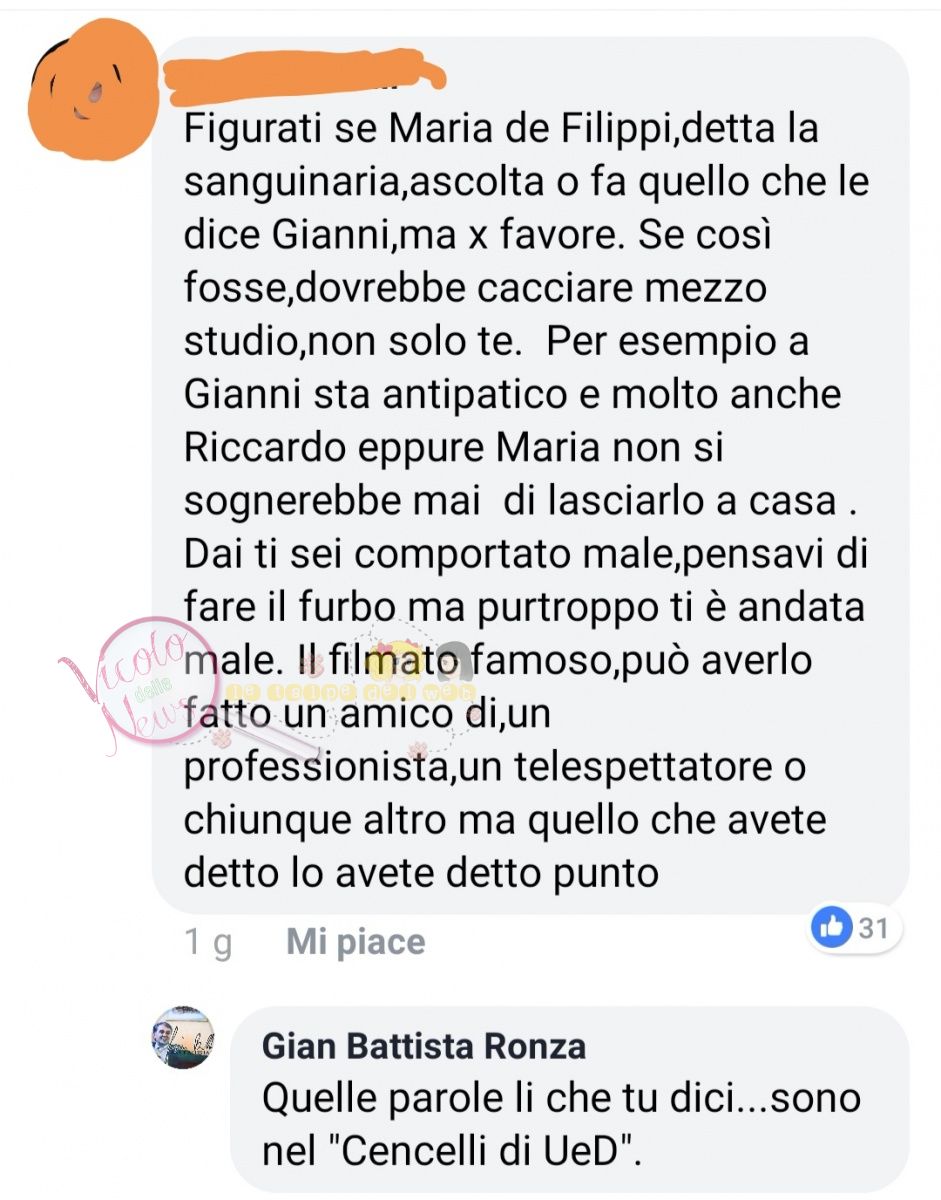Open the 1 g comment timestamp
941x1200 pixels.
click(209, 943)
